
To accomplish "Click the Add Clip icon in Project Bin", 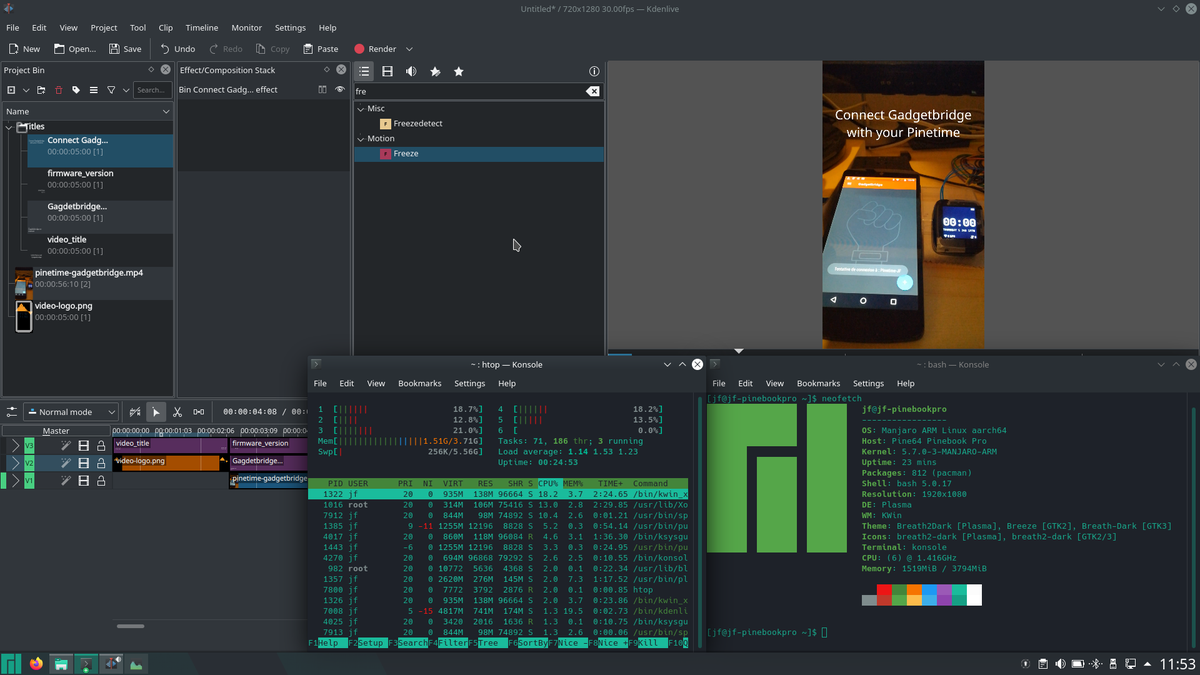I will (x=11, y=90).
